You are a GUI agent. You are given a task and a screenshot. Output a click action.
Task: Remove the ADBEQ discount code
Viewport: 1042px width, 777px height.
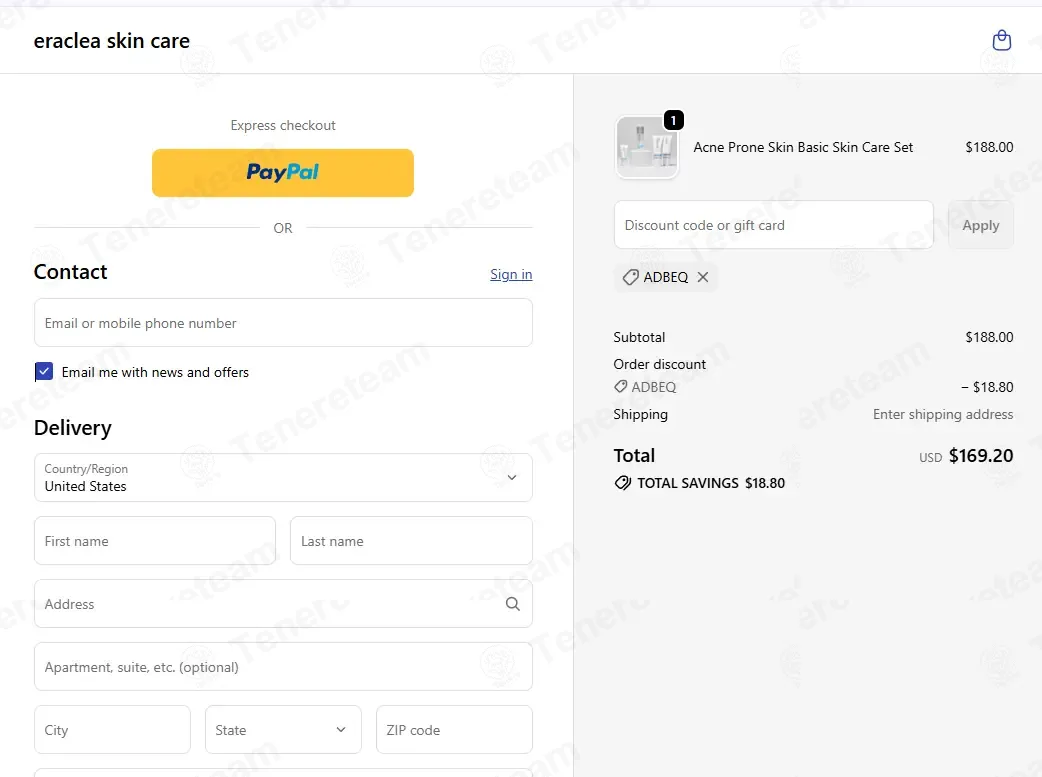[702, 277]
